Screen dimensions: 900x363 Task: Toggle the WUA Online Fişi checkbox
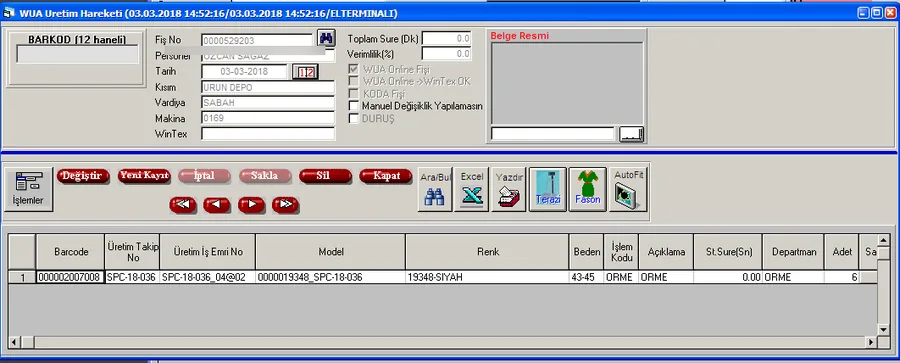(x=354, y=69)
